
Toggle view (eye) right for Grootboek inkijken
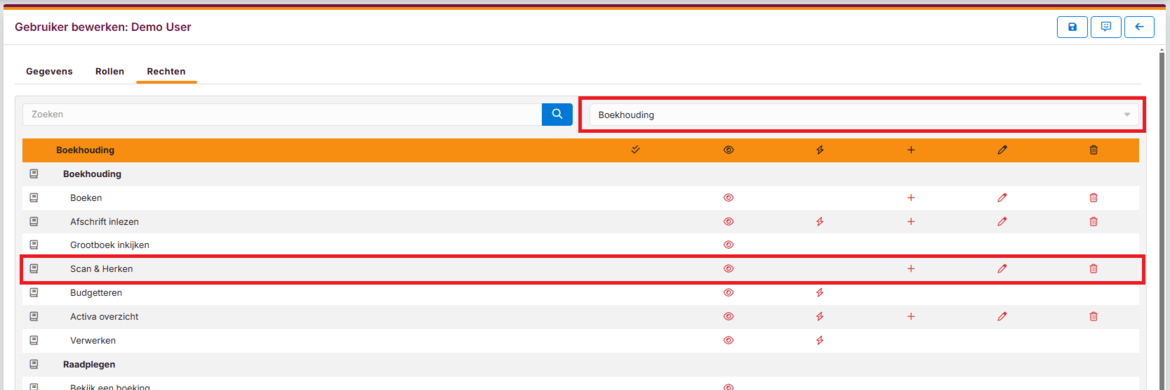(x=729, y=245)
